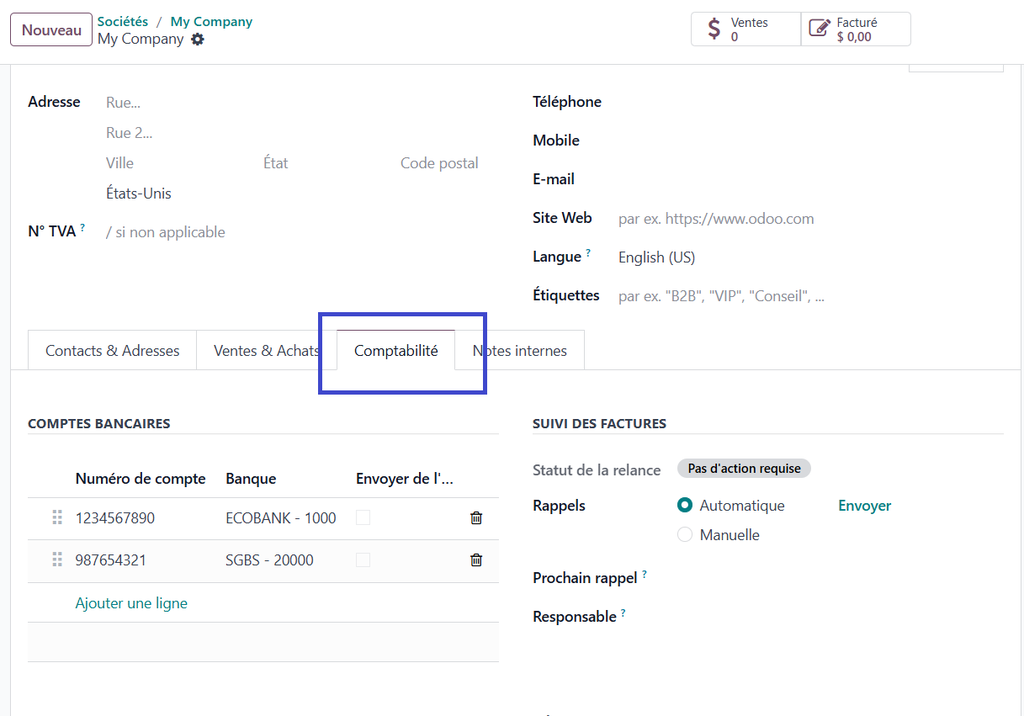Click the Code postal field
This screenshot has height=716, width=1024.
pyautogui.click(x=440, y=163)
